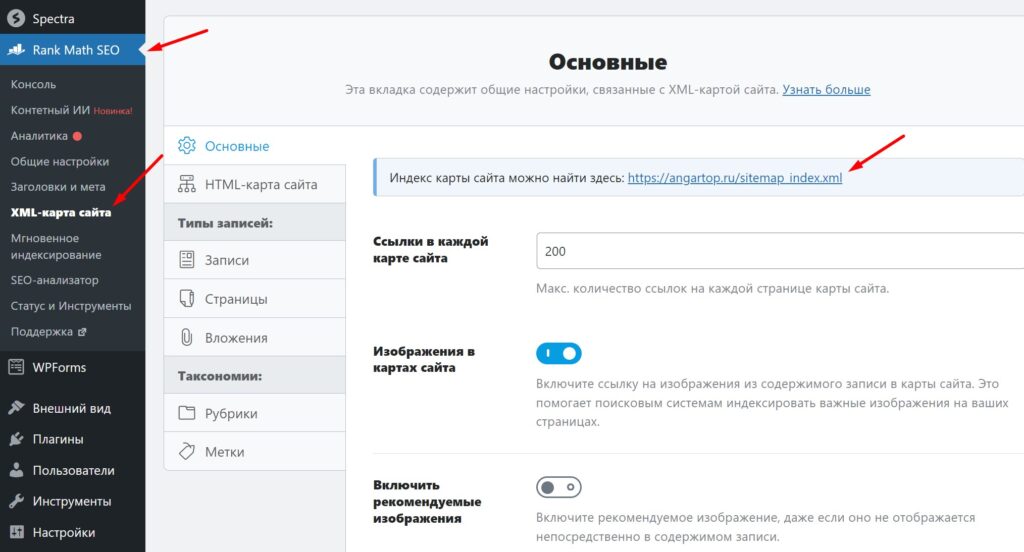This screenshot has width=1024, height=552.
Task: Open Инструменты menu
Action: click(x=72, y=501)
